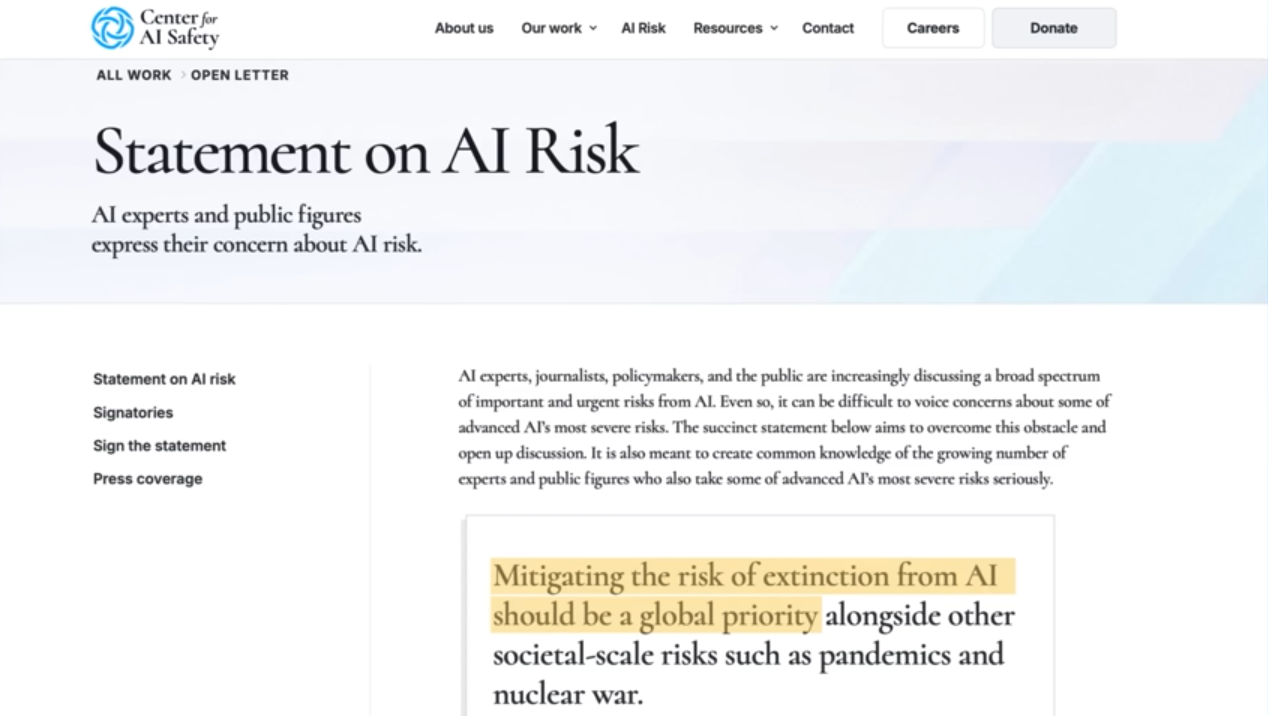
Task: Open the Sign the statement link
Action: (159, 445)
